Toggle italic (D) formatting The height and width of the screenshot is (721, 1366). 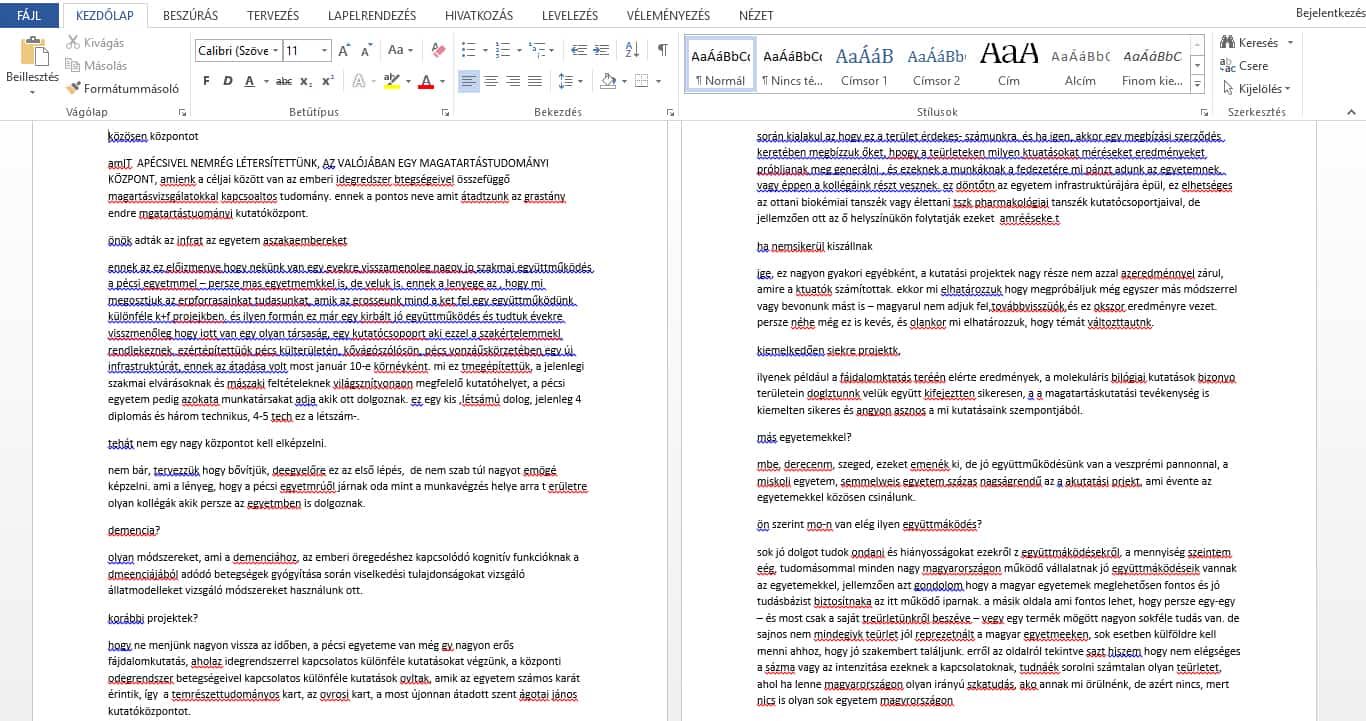coord(227,81)
